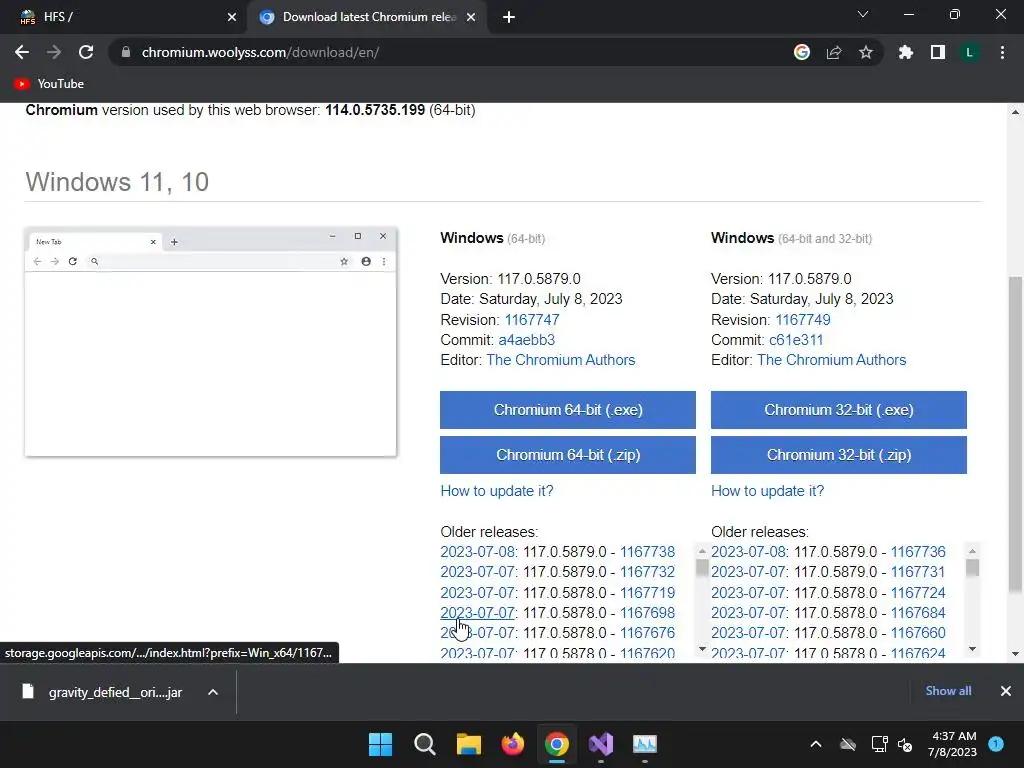Toggle the browser side panel
The image size is (1024, 768).
(938, 52)
